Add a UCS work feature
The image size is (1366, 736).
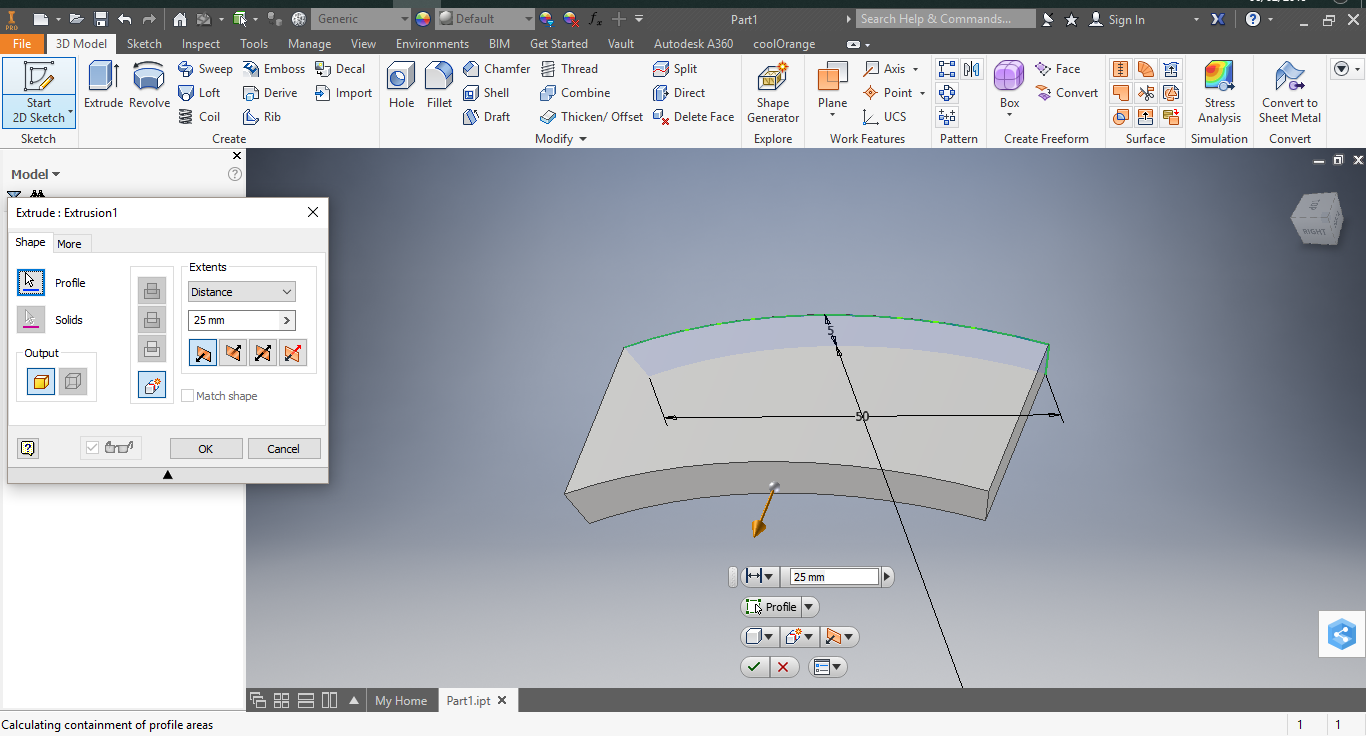tap(884, 117)
